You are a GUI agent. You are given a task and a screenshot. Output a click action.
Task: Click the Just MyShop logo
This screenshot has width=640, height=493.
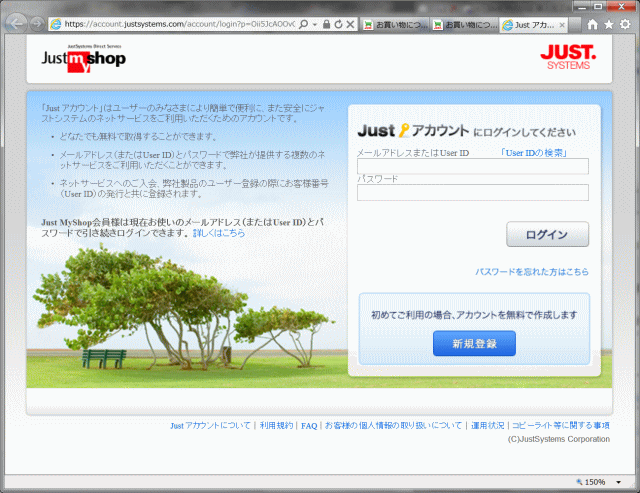click(x=83, y=59)
